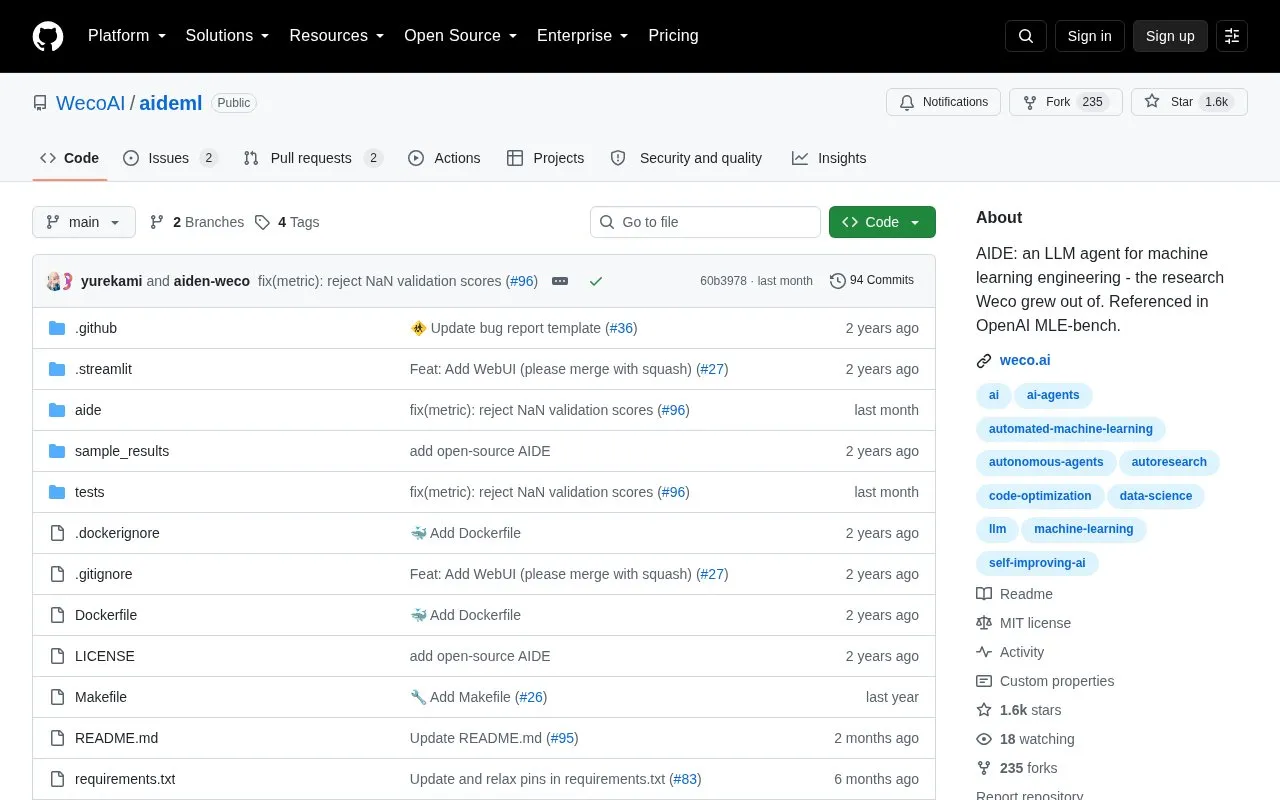Open Custom properties link
This screenshot has height=800, width=1280.
click(1045, 681)
